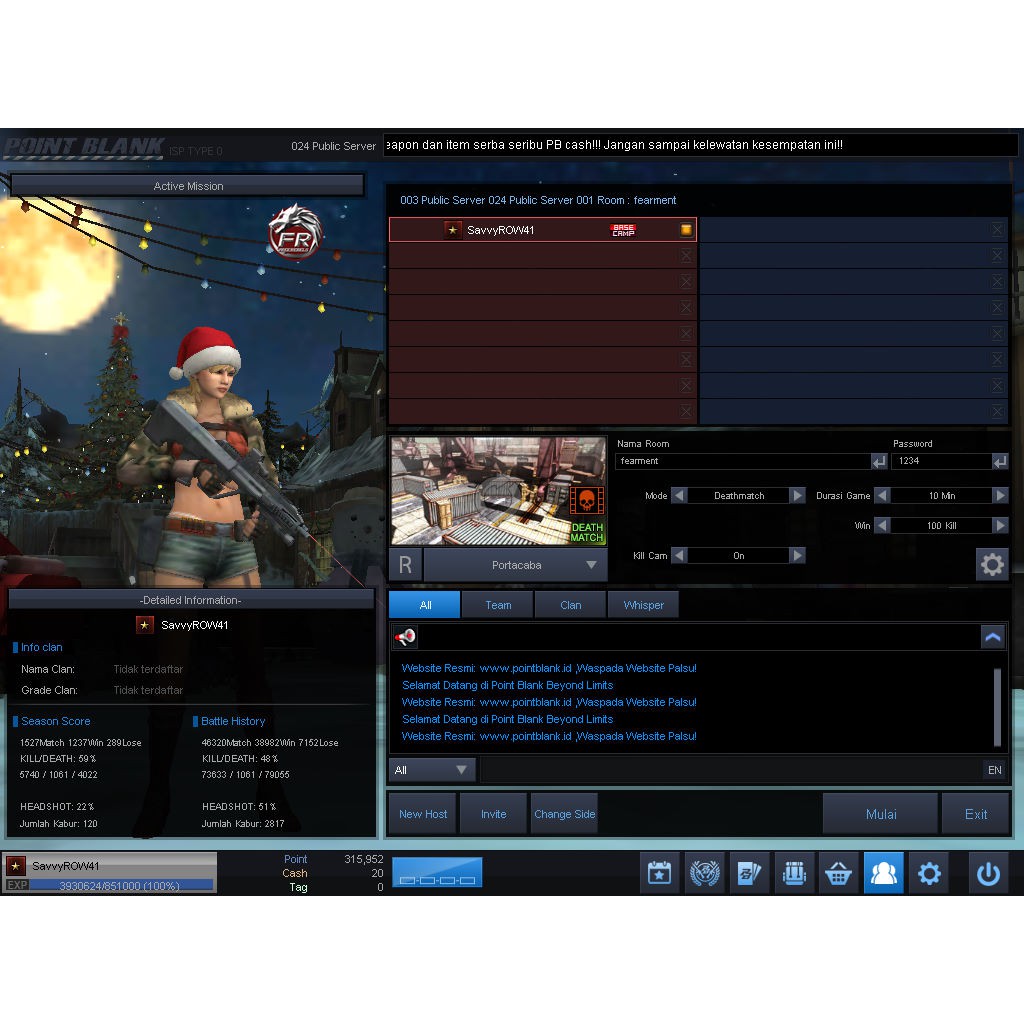Screen dimensions: 1024x1024
Task: Click the Nama Room input field
Action: [x=743, y=461]
